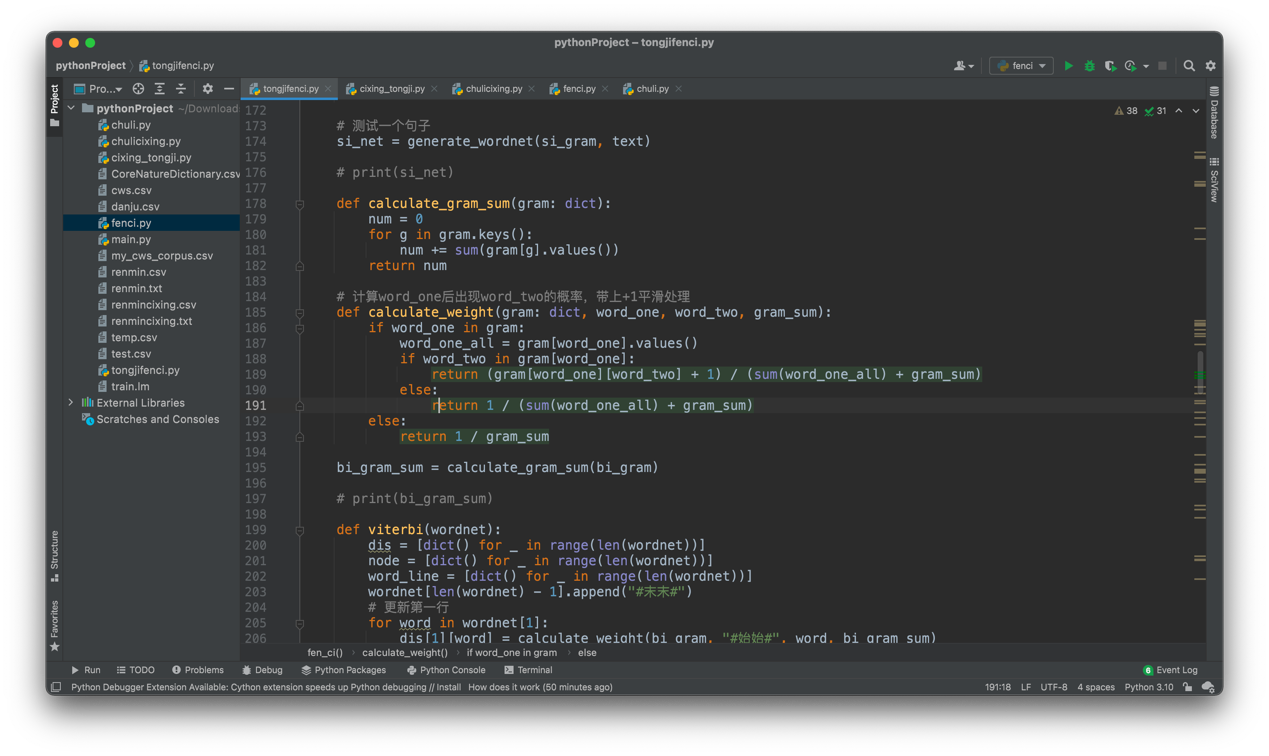Click the profiler run icon
This screenshot has width=1269, height=756.
pyautogui.click(x=1131, y=66)
